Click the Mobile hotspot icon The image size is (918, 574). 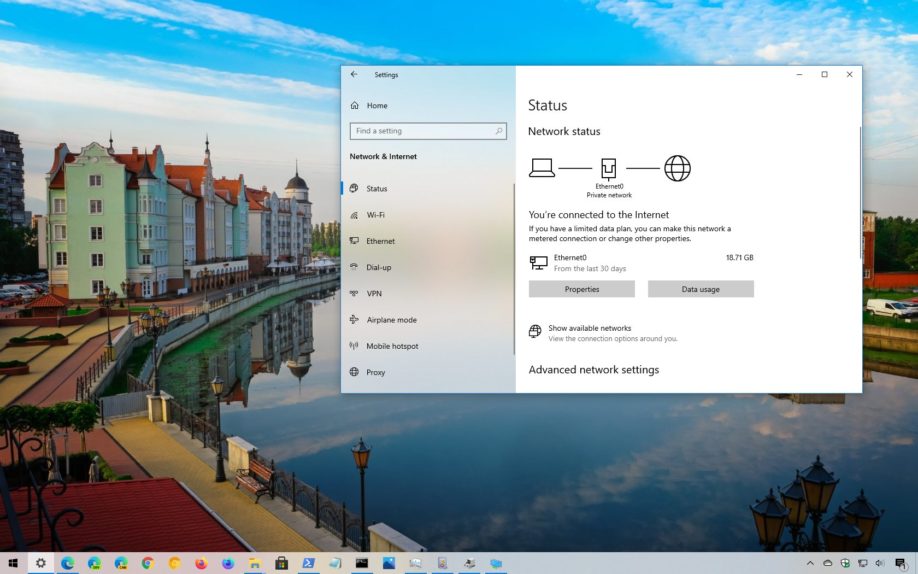(354, 346)
